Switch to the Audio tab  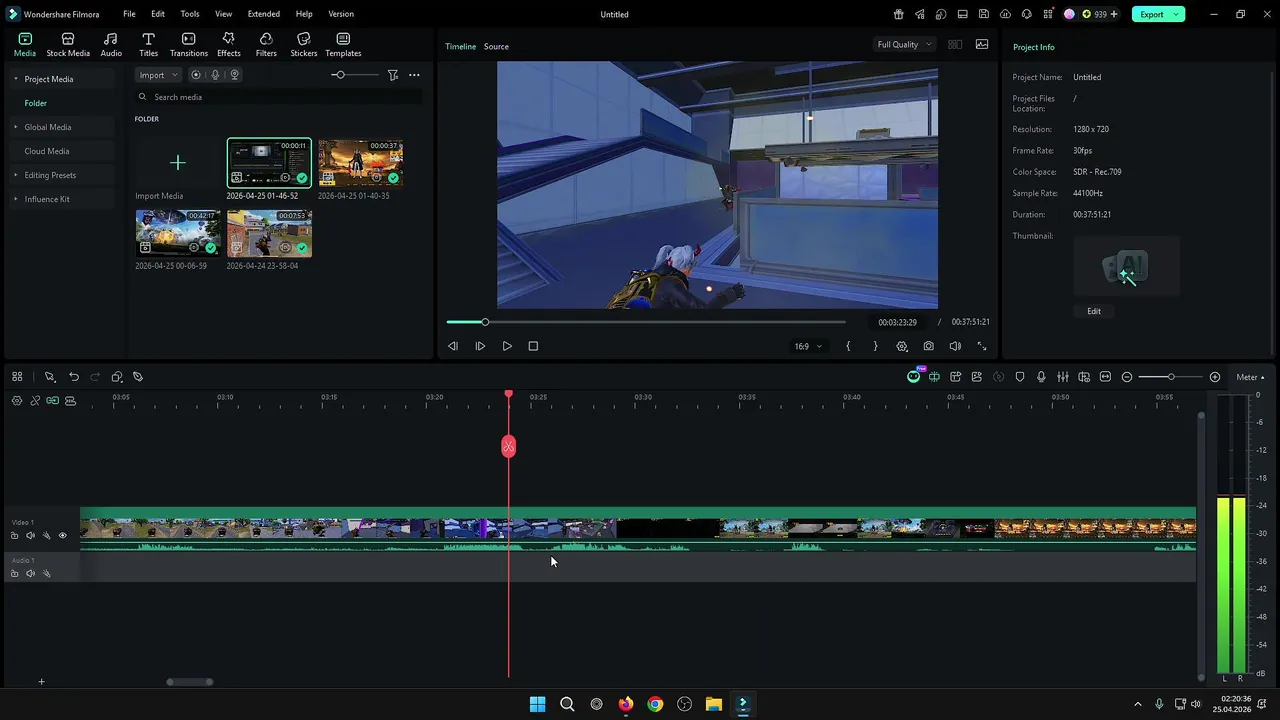click(x=111, y=44)
